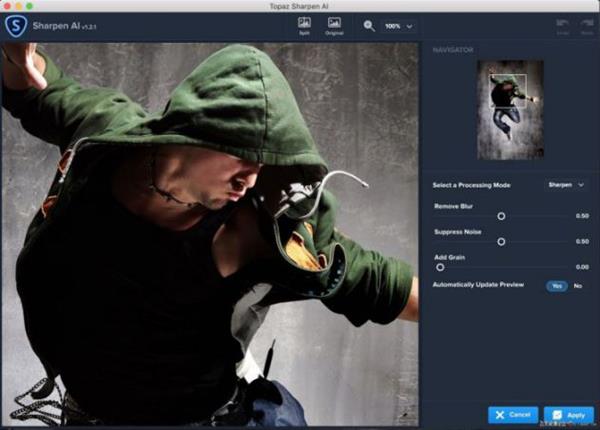Click the zoom magnifier icon
The image size is (600, 430).
pyautogui.click(x=370, y=25)
